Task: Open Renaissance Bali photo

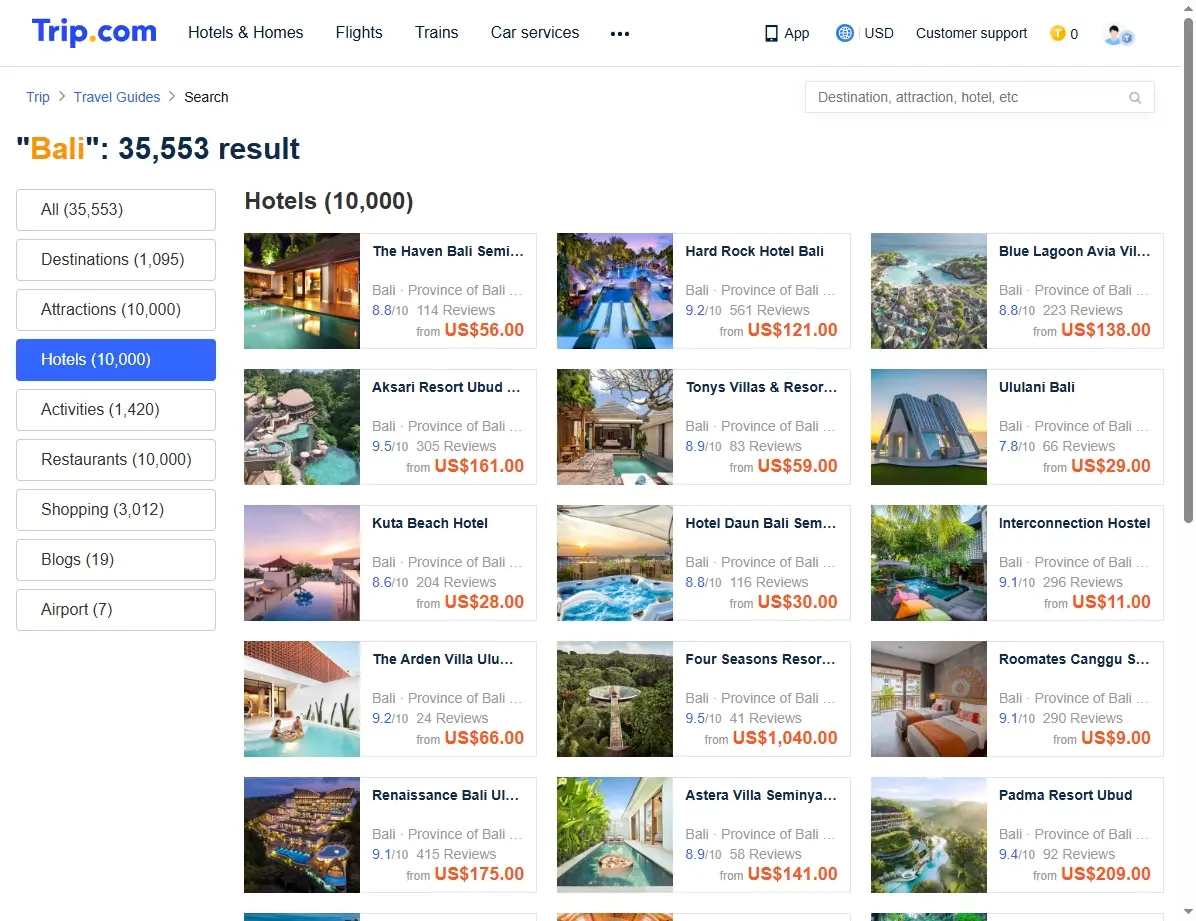Action: 302,836
